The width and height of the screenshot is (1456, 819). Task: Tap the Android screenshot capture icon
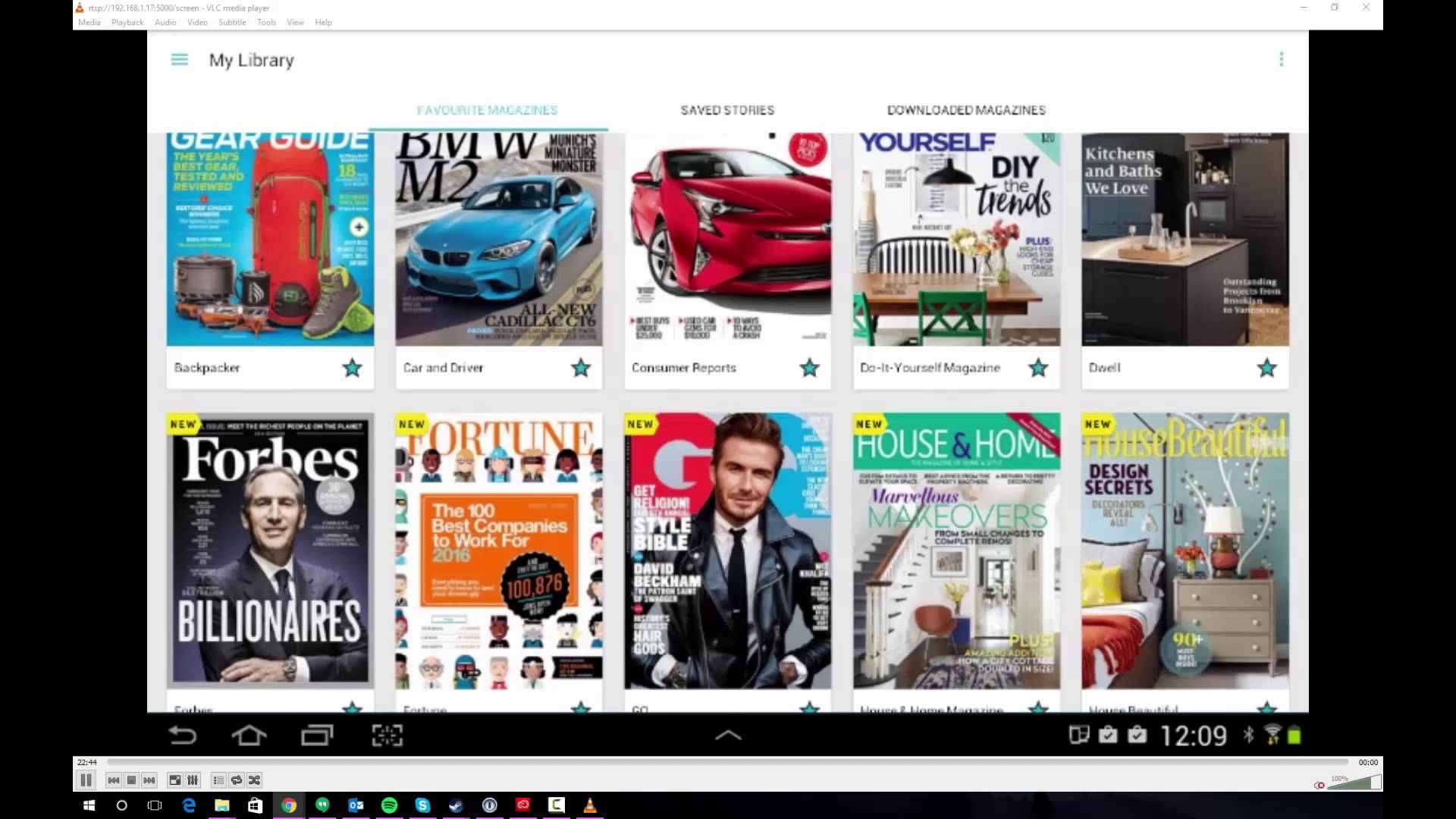tap(387, 736)
